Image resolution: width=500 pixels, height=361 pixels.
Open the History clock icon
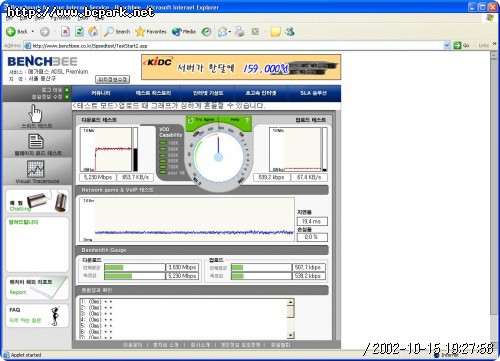206,32
